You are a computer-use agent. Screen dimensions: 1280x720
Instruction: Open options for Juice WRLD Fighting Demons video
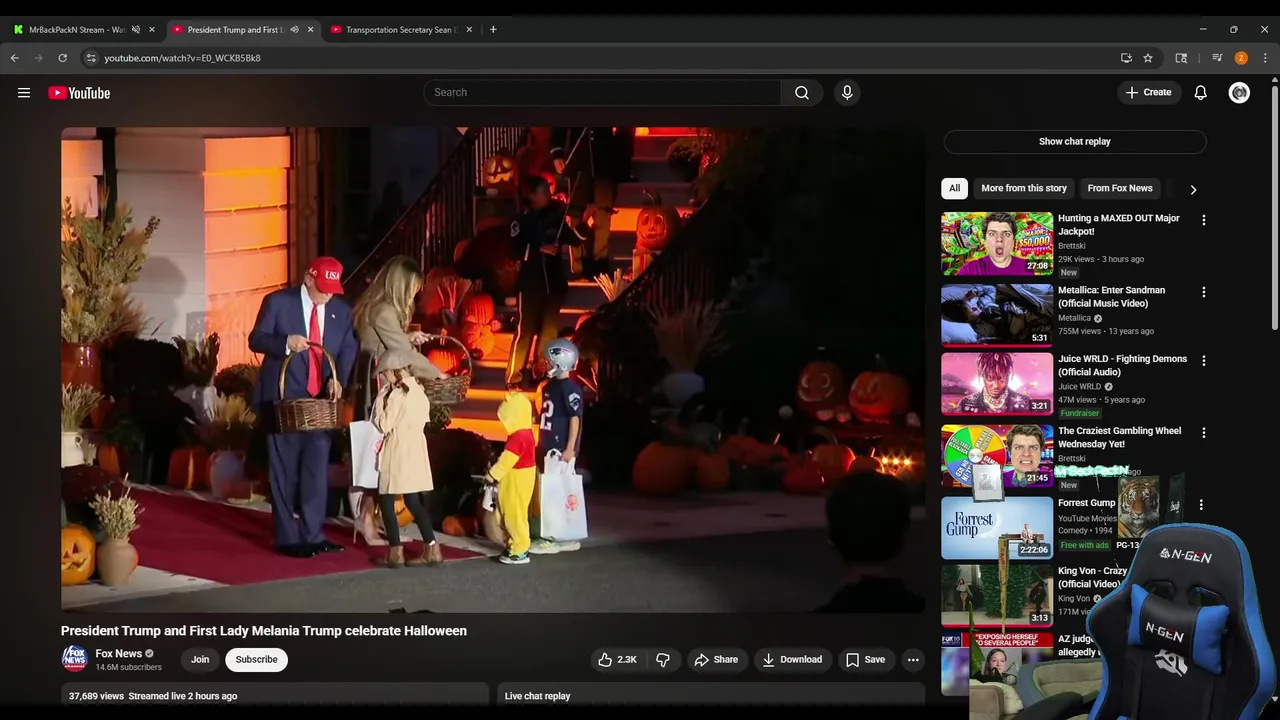pyautogui.click(x=1203, y=360)
